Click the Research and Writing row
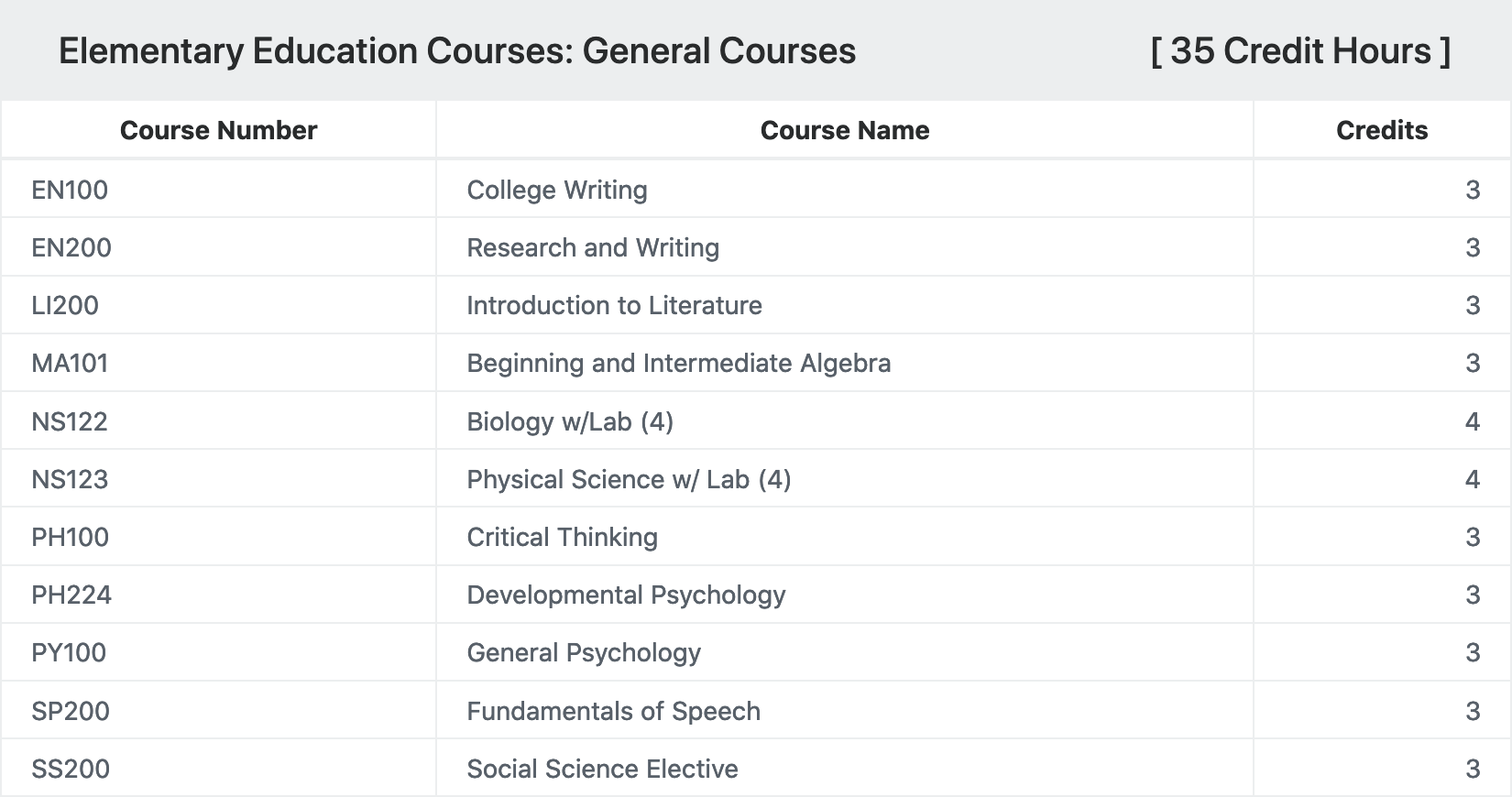Screen dimensions: 1512x797 click(x=756, y=247)
